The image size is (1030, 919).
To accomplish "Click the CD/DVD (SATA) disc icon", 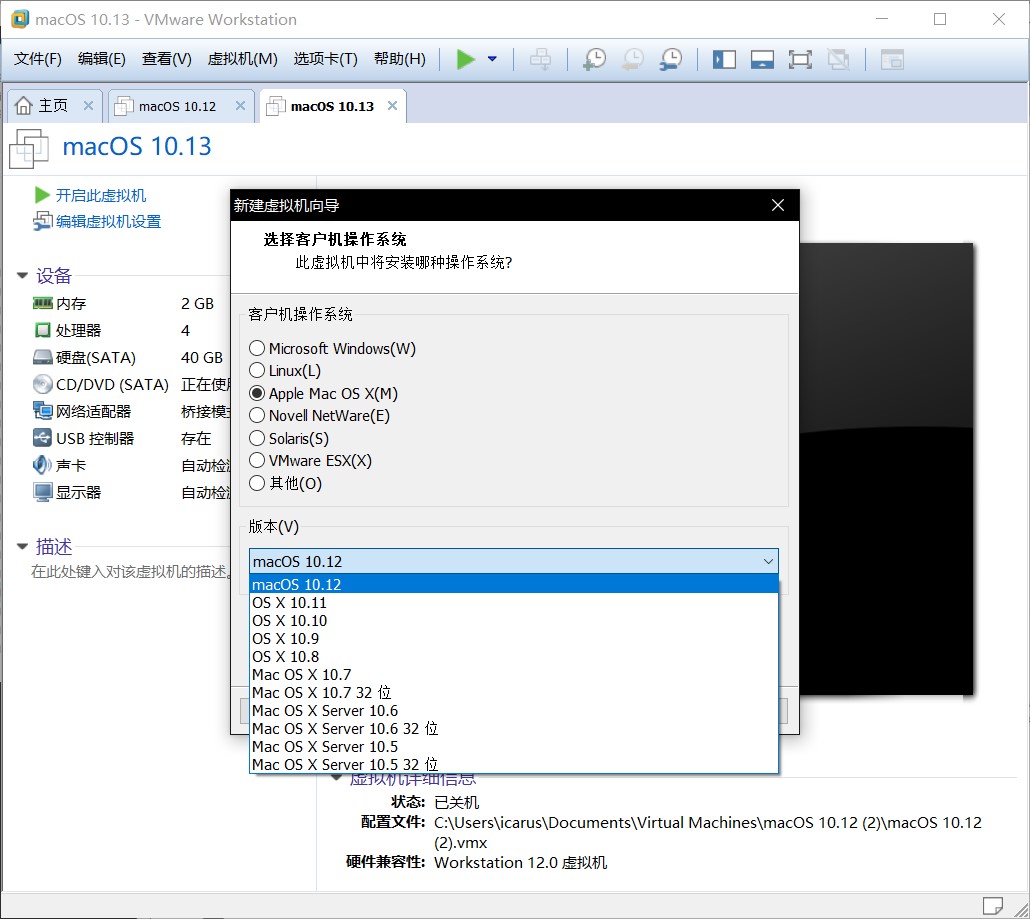I will click(x=42, y=384).
